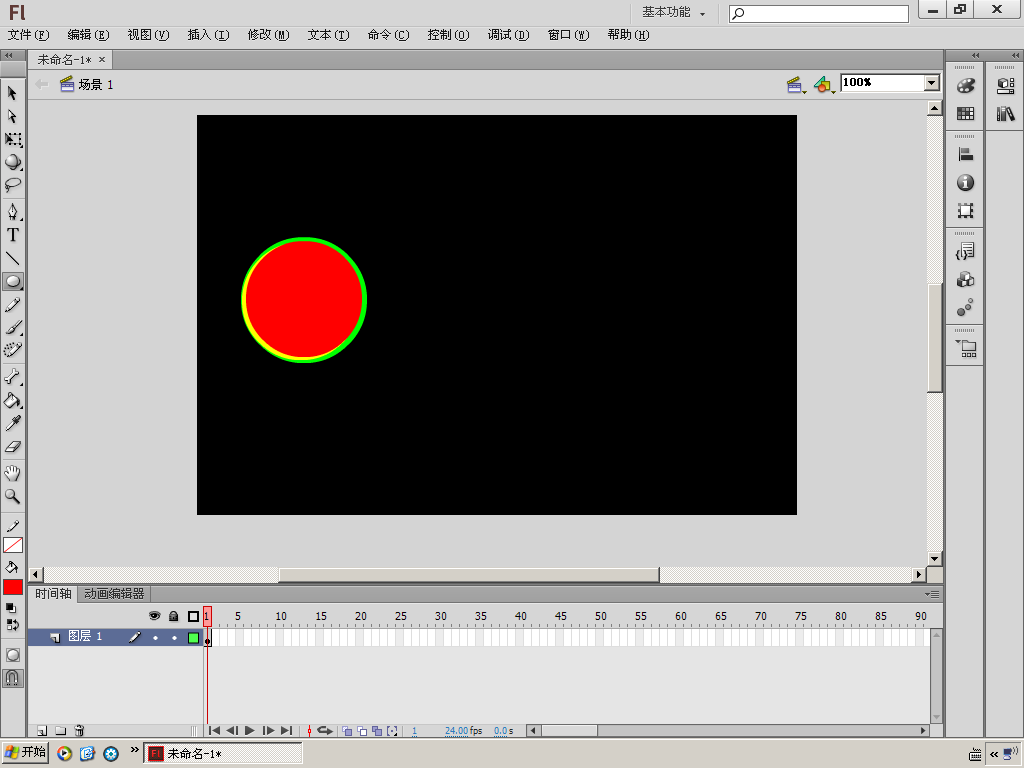This screenshot has width=1024, height=768.
Task: Toggle lock all layers padlock
Action: (174, 616)
